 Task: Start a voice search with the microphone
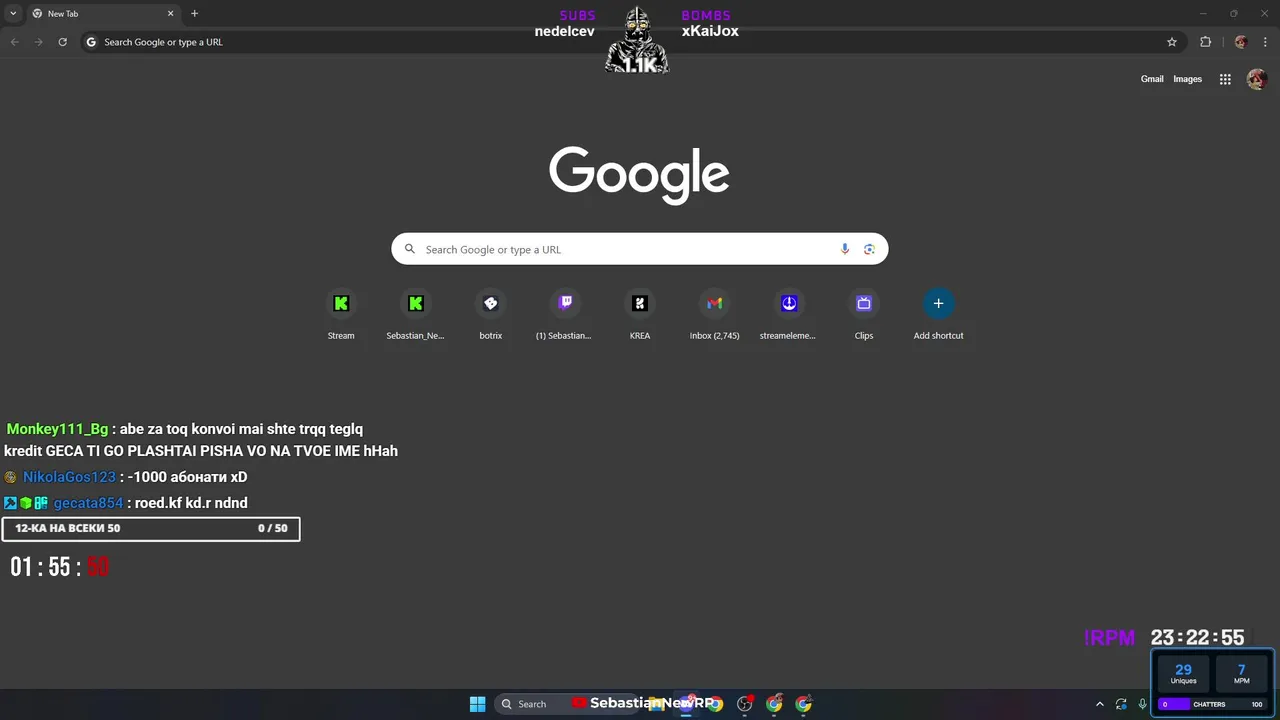[845, 249]
